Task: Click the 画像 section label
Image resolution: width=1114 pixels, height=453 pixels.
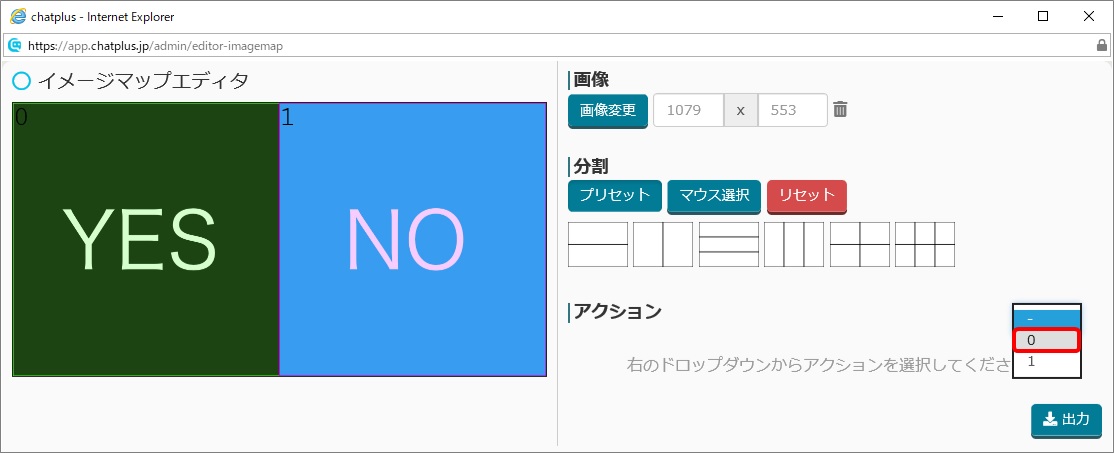Action: [591, 80]
